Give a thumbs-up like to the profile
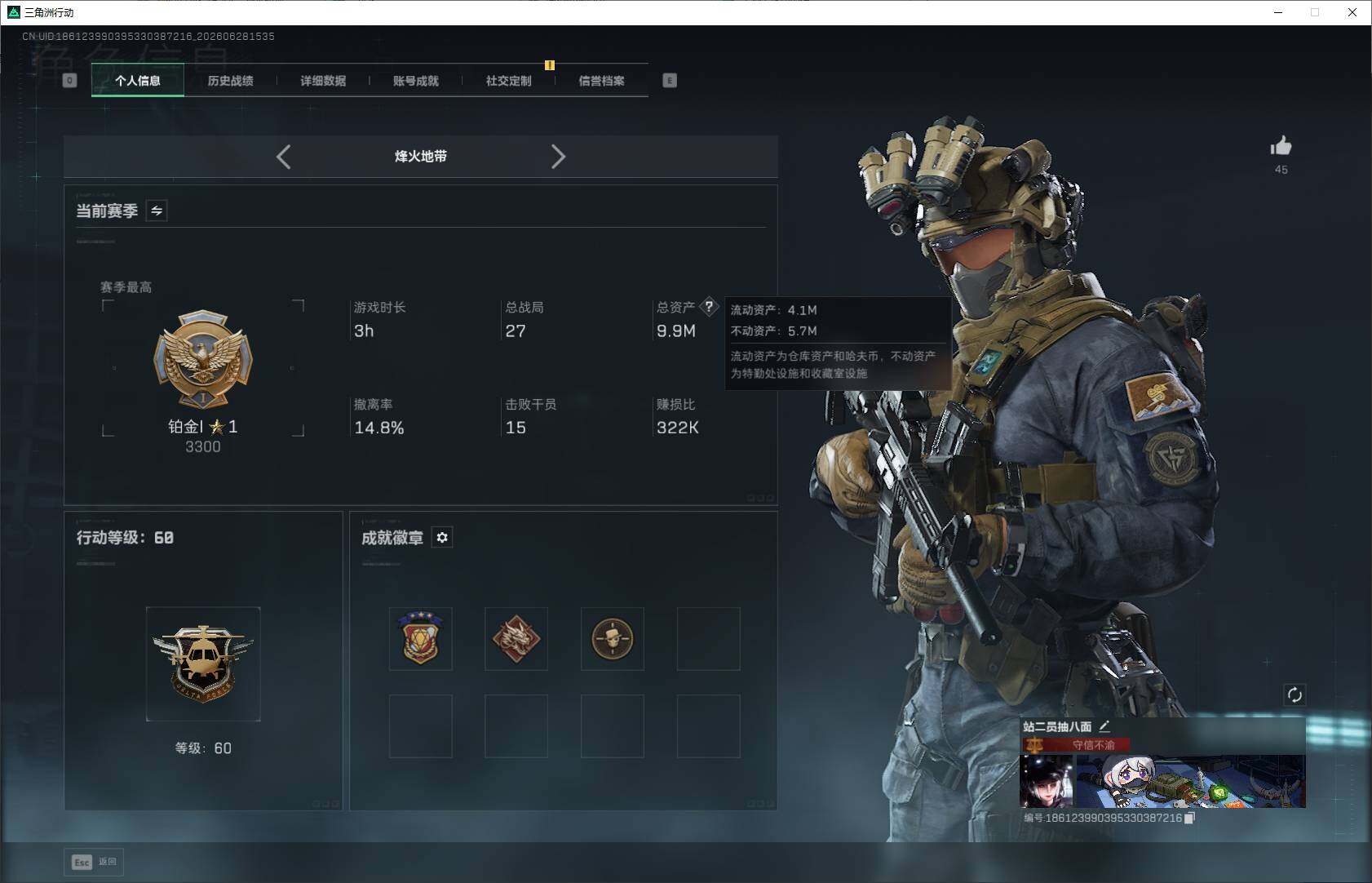 pos(1281,146)
